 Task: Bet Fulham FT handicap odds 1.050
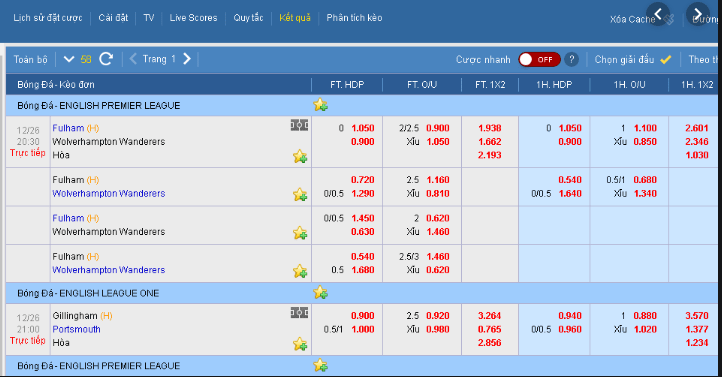click(x=363, y=128)
